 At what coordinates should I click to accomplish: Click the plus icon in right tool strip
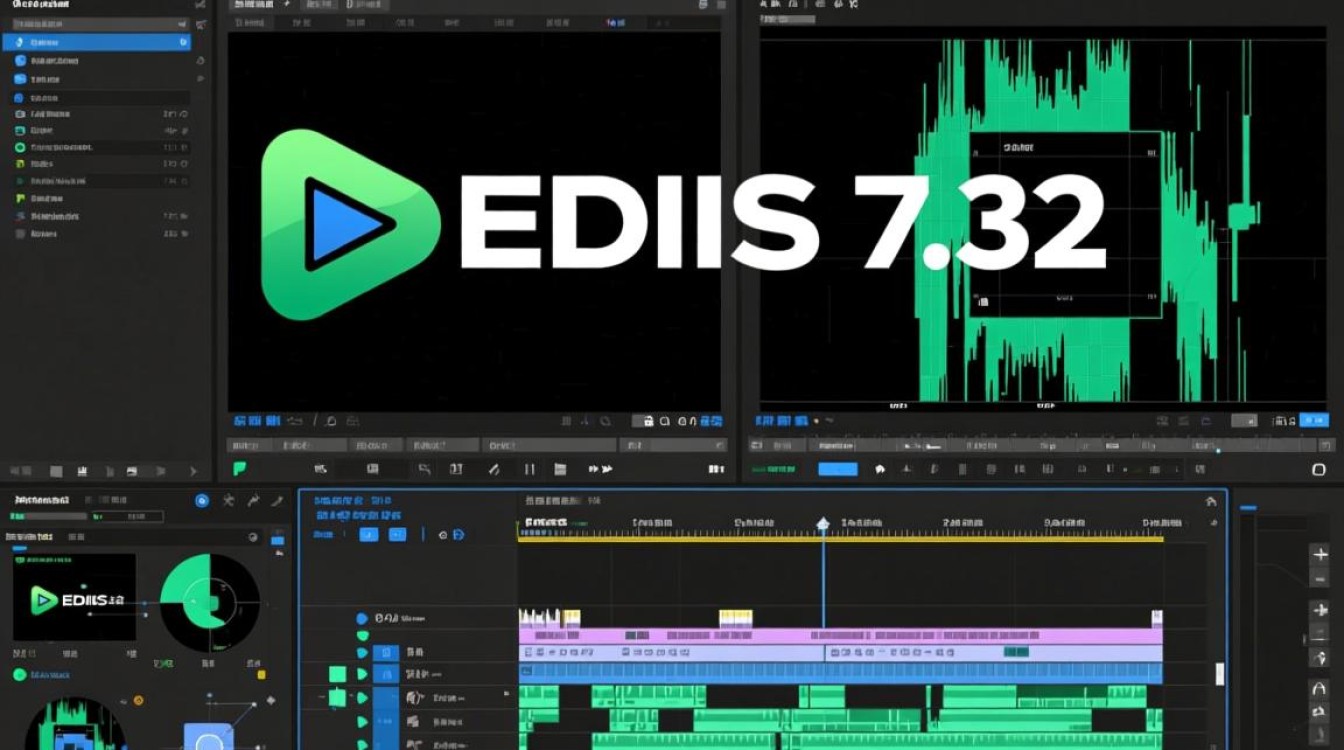pyautogui.click(x=1320, y=555)
